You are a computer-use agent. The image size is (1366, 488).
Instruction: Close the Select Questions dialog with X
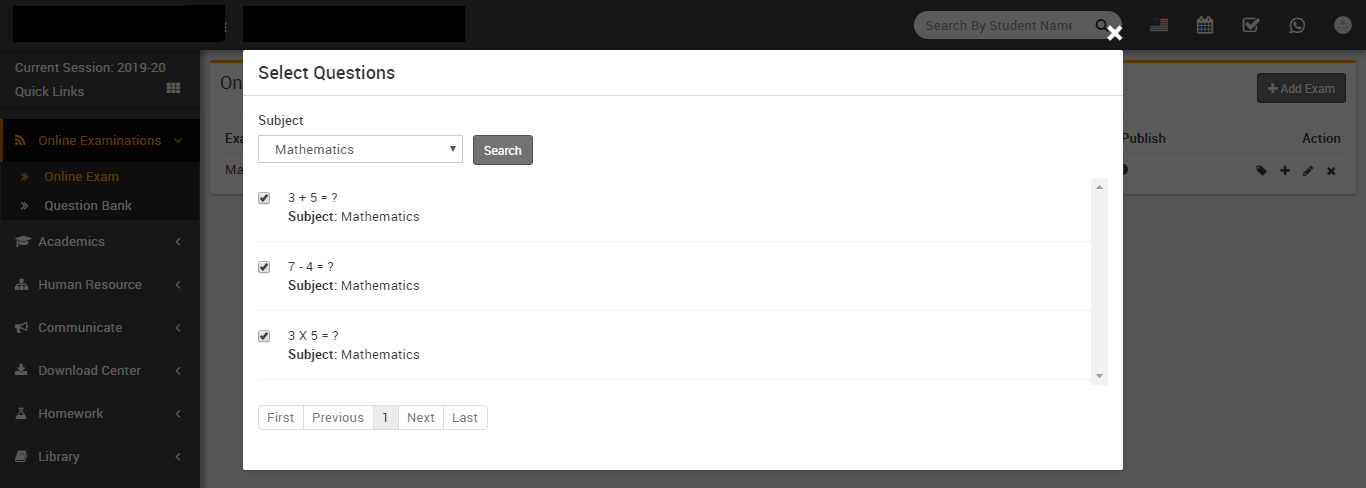point(1115,34)
